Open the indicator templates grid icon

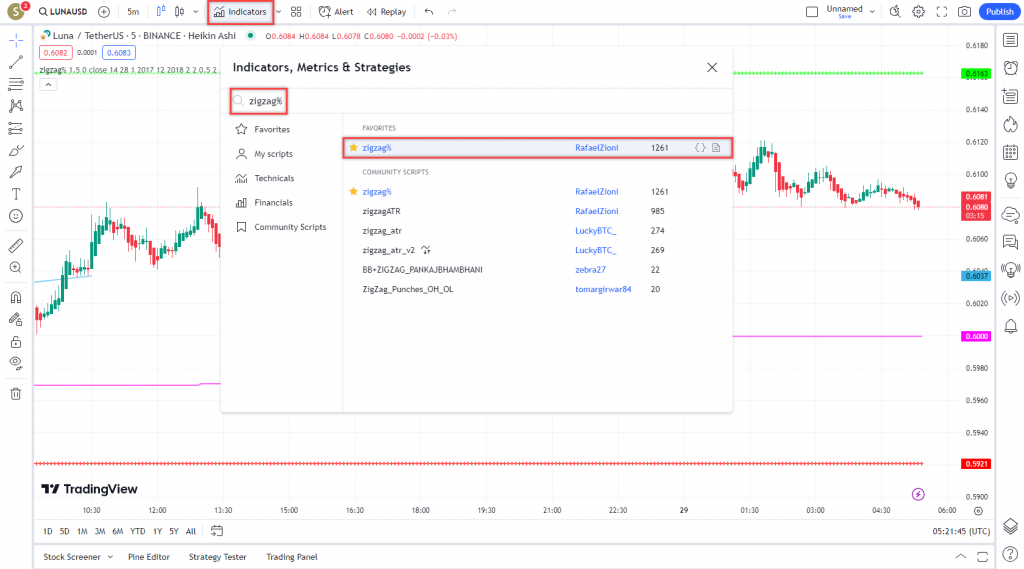click(x=296, y=12)
